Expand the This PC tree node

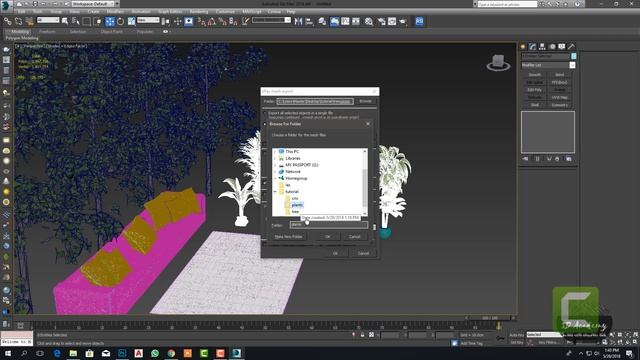[275, 151]
